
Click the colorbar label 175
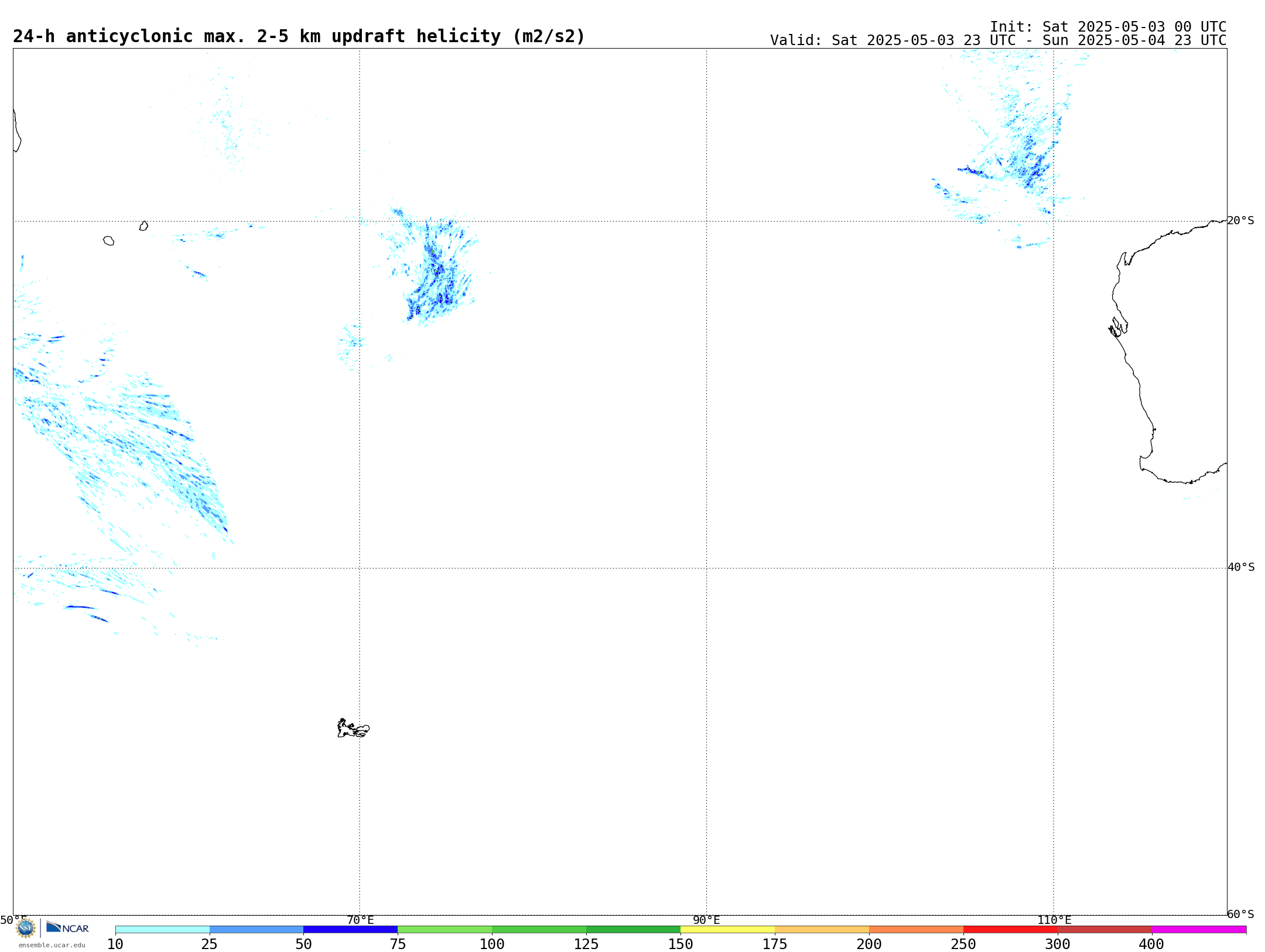pos(775,944)
